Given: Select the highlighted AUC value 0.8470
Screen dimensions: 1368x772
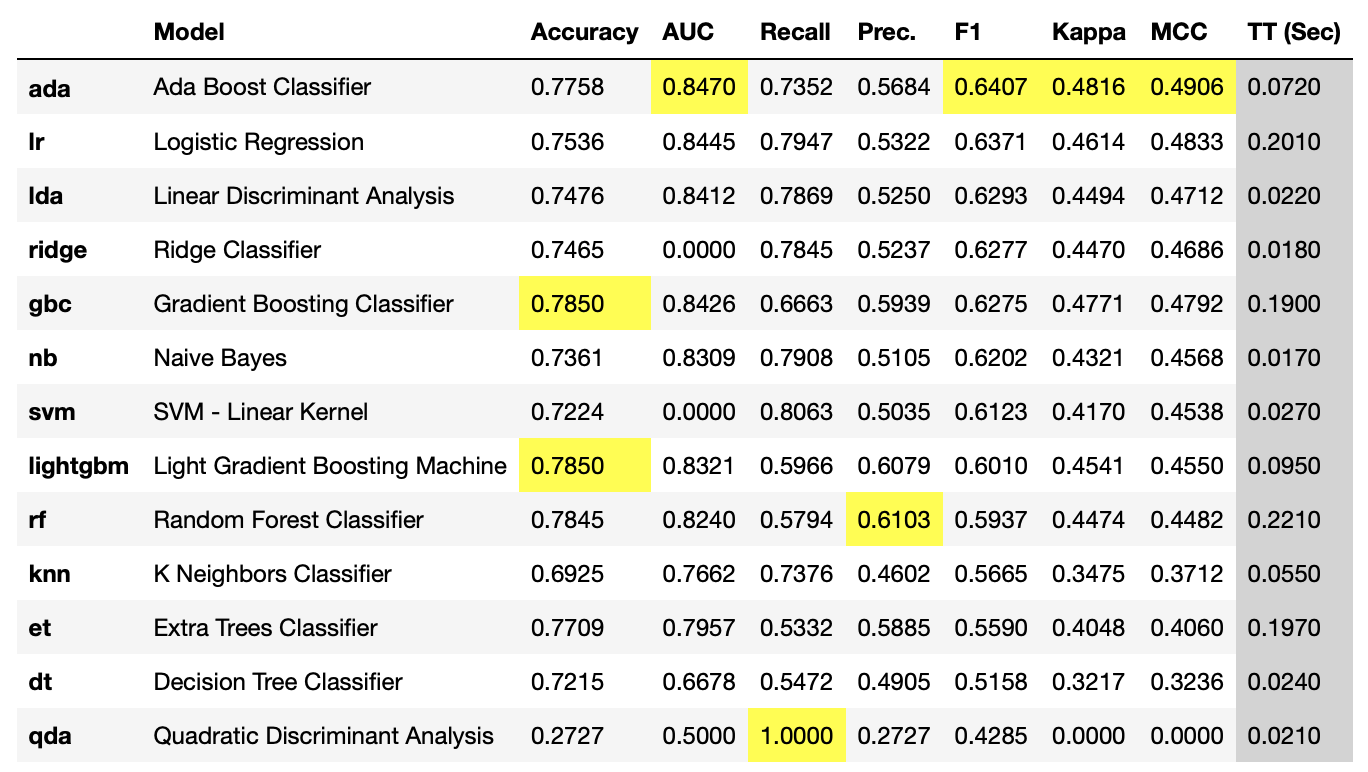Looking at the screenshot, I should 699,87.
